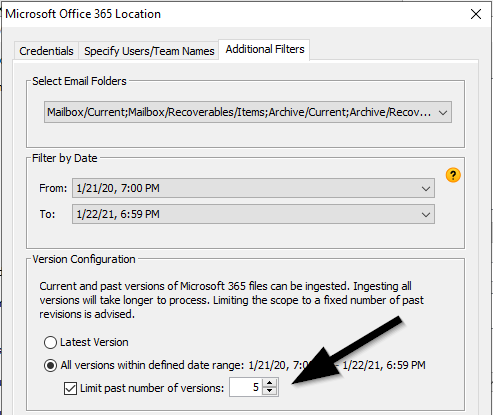Decrease the past versions number with down arrow
The height and width of the screenshot is (415, 493).
270,391
